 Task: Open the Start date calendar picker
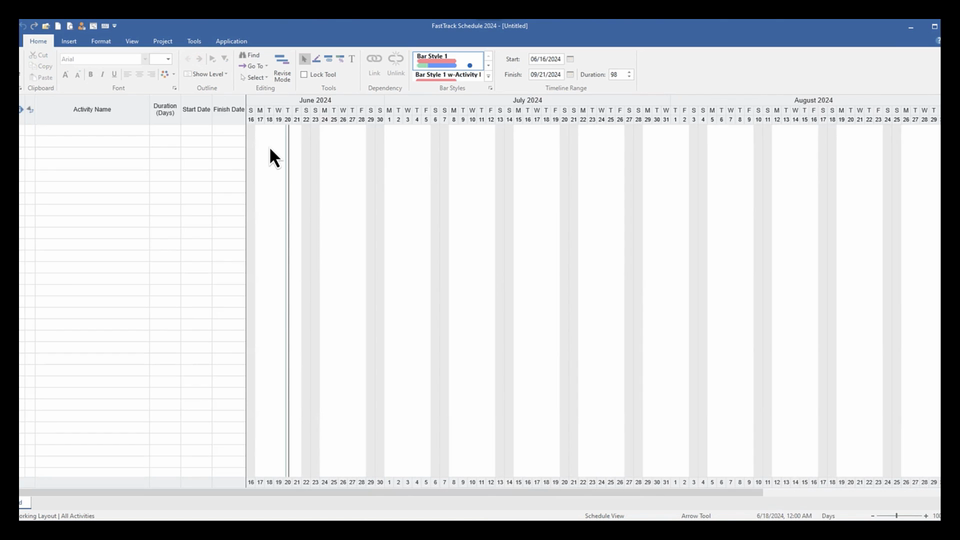[x=570, y=59]
